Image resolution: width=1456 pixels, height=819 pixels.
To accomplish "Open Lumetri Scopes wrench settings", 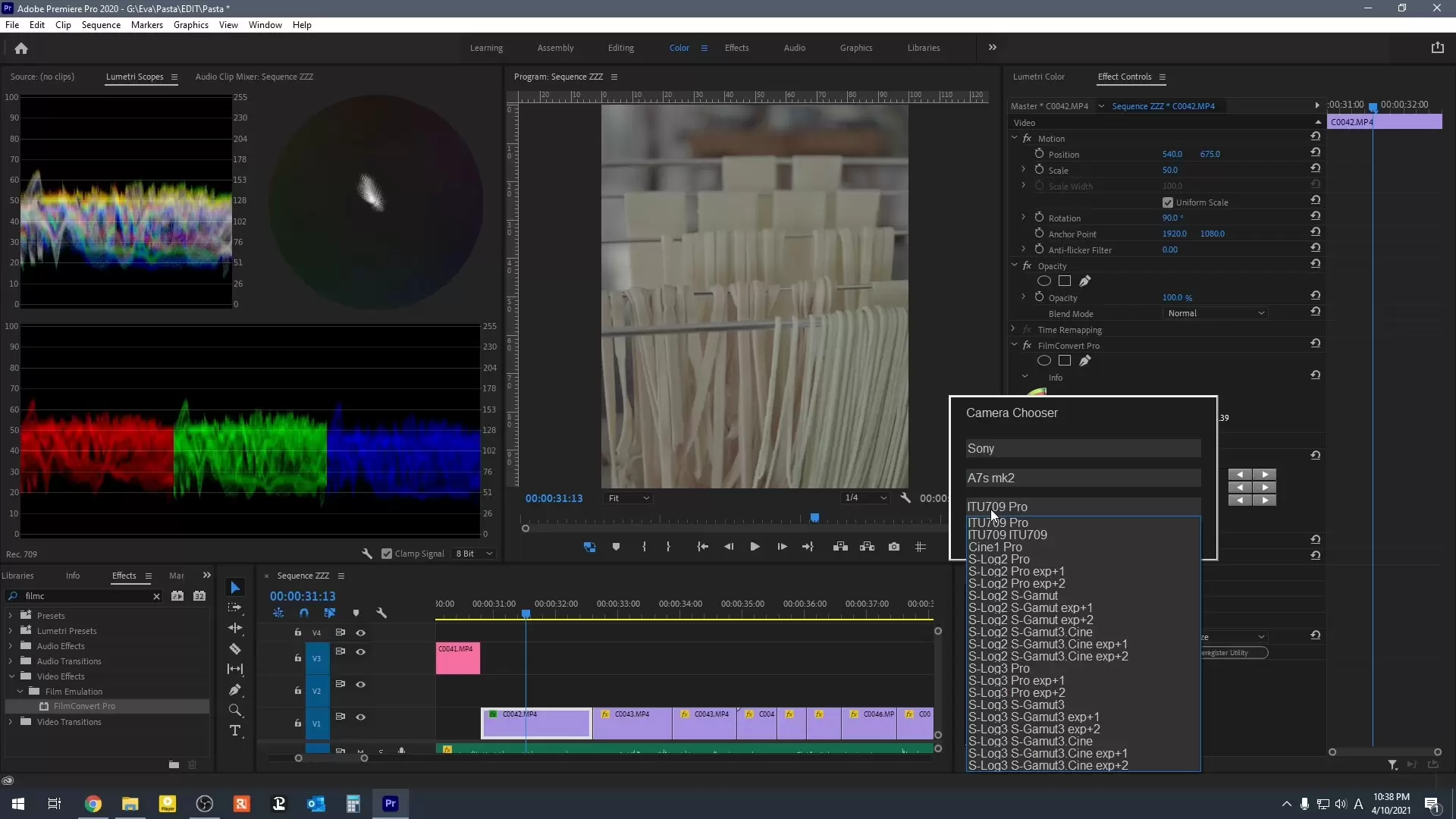I will [x=367, y=554].
